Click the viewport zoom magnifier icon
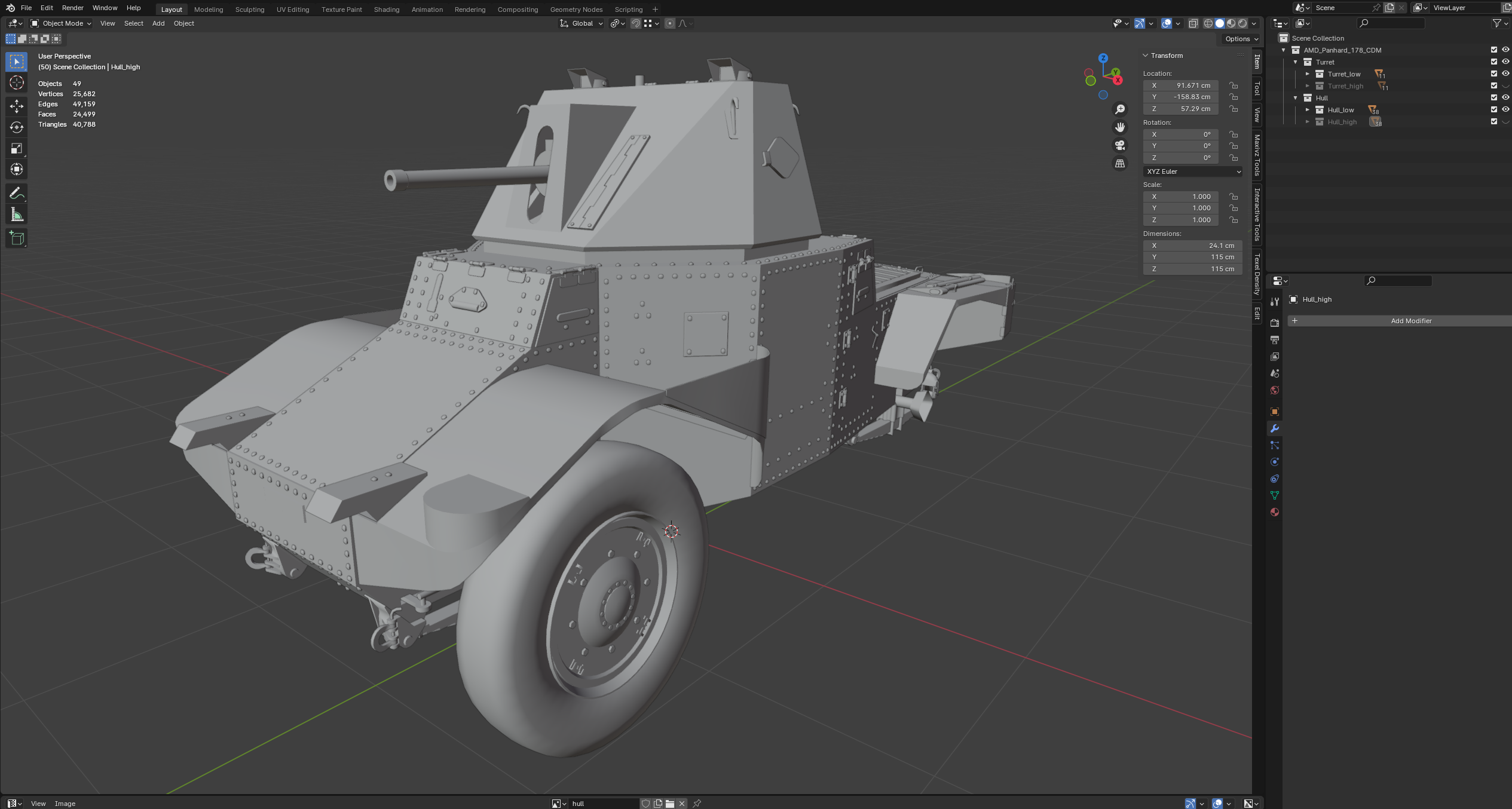The width and height of the screenshot is (1512, 809). click(x=1120, y=109)
